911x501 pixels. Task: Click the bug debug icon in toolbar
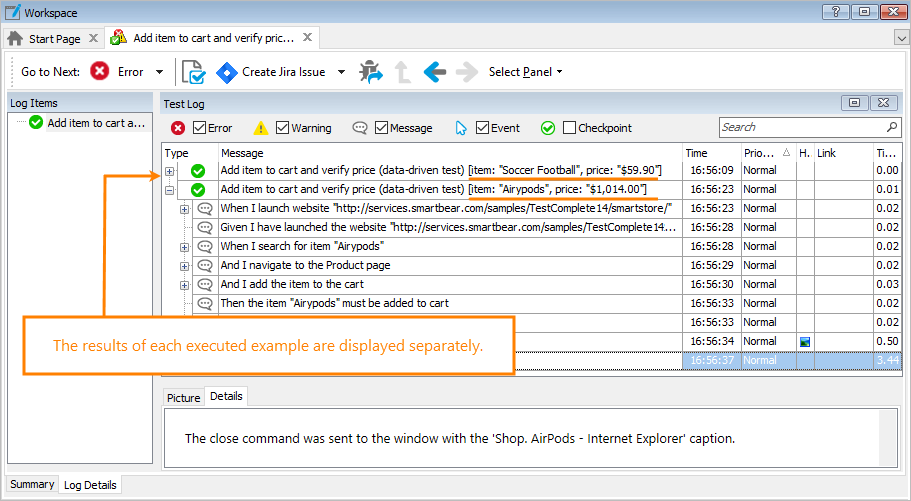point(371,72)
